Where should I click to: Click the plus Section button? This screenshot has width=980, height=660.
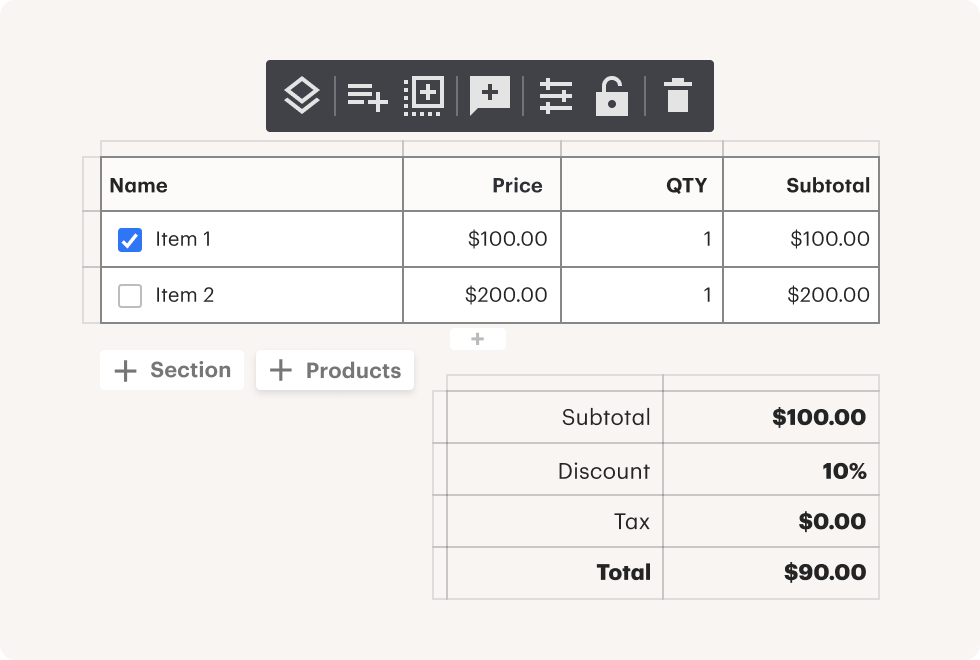click(172, 370)
